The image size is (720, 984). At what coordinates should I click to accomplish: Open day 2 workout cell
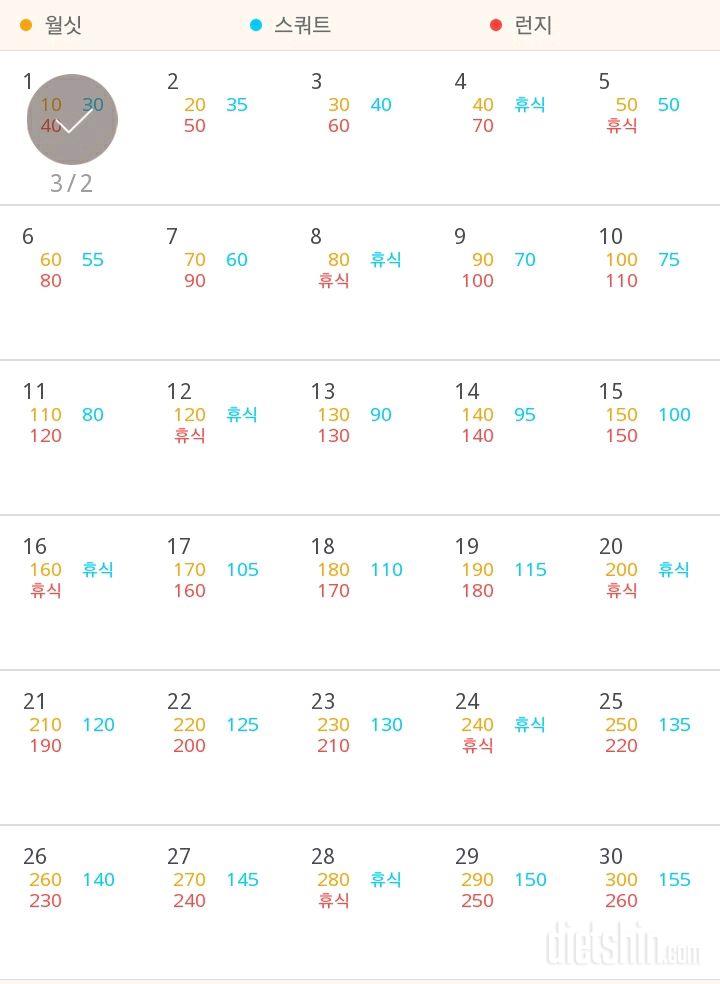click(x=216, y=128)
